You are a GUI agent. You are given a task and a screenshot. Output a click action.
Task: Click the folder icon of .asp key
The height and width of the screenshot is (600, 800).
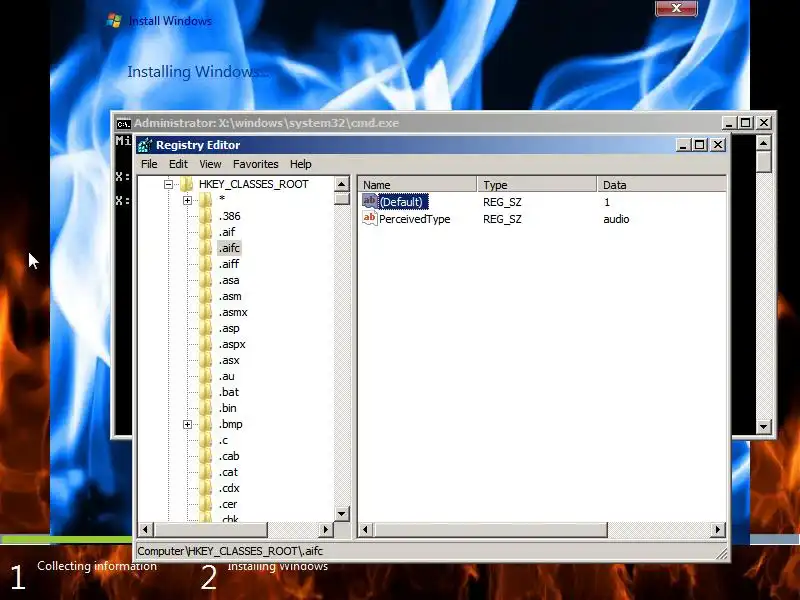coord(205,329)
